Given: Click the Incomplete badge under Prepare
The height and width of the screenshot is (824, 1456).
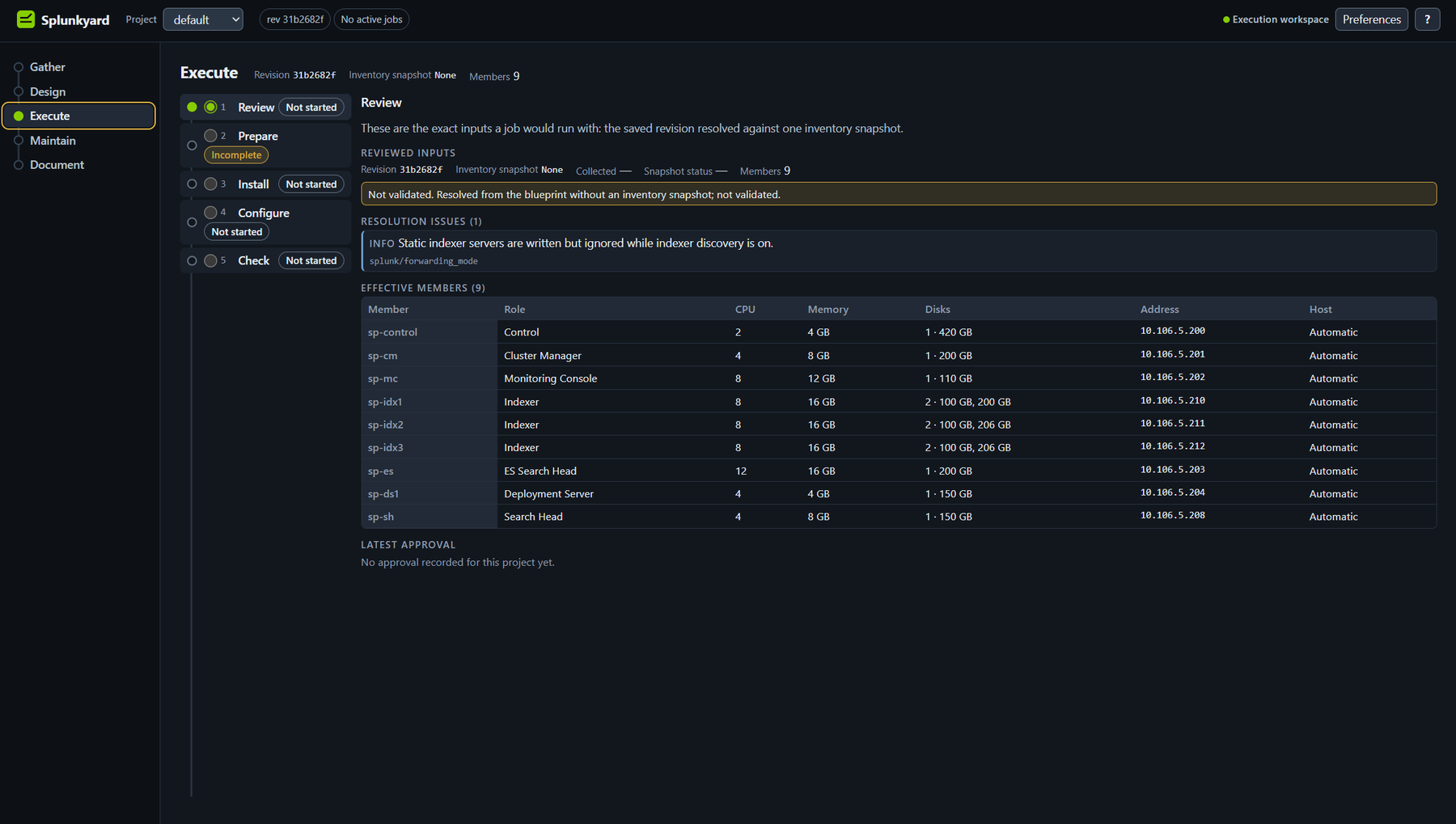Looking at the screenshot, I should (x=236, y=155).
